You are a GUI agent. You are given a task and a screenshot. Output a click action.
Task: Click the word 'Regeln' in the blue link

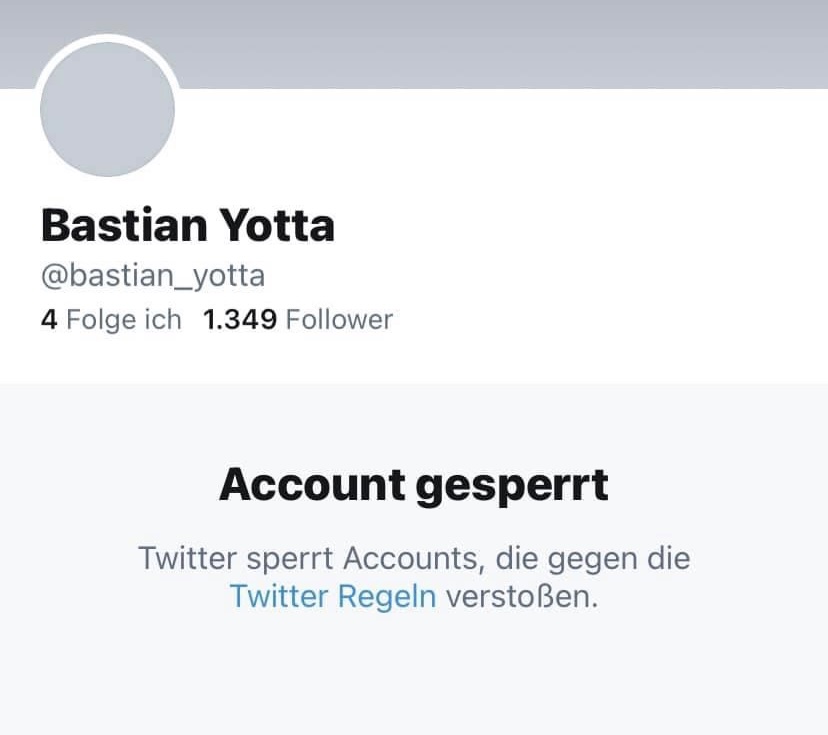[x=386, y=596]
